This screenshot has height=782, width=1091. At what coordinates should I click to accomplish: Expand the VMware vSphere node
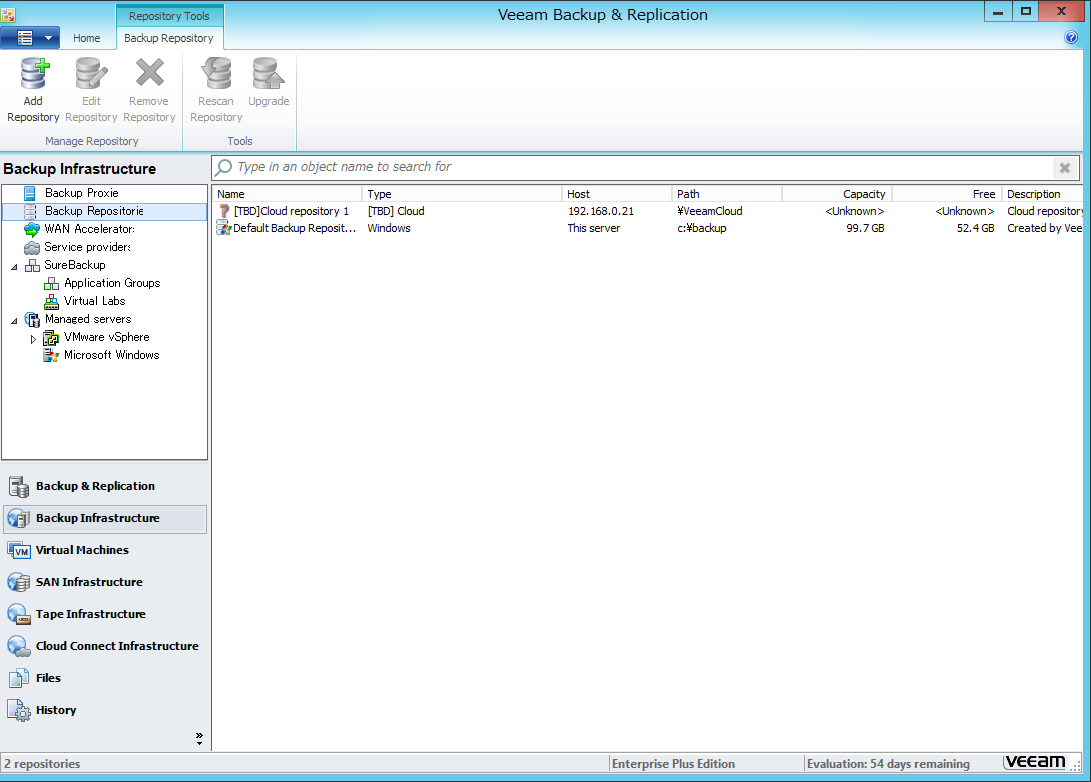(x=33, y=339)
